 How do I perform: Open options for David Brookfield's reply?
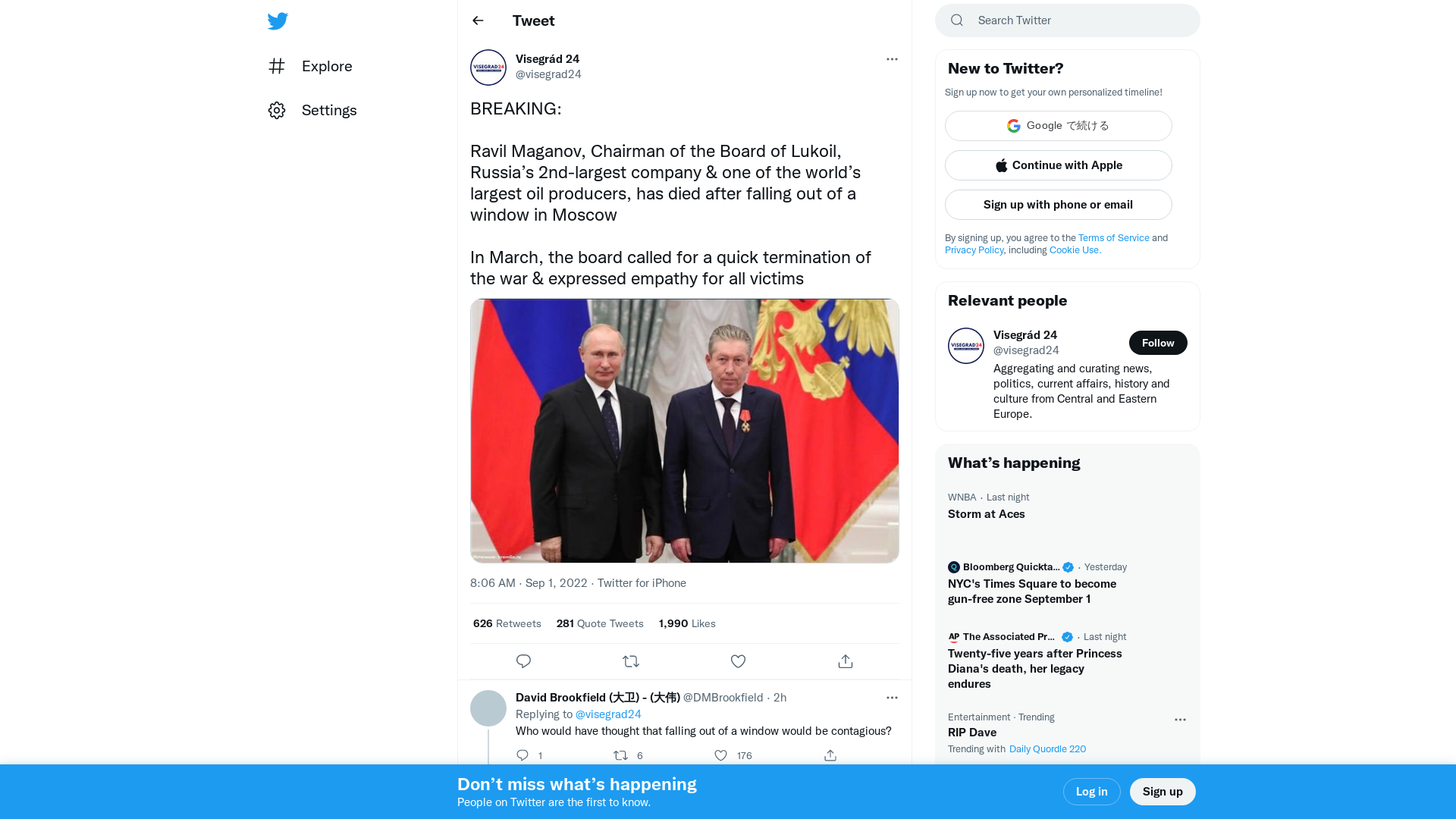(x=892, y=697)
